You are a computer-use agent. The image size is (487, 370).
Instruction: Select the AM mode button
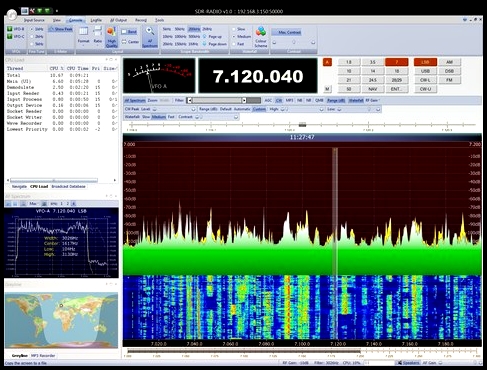(x=449, y=62)
